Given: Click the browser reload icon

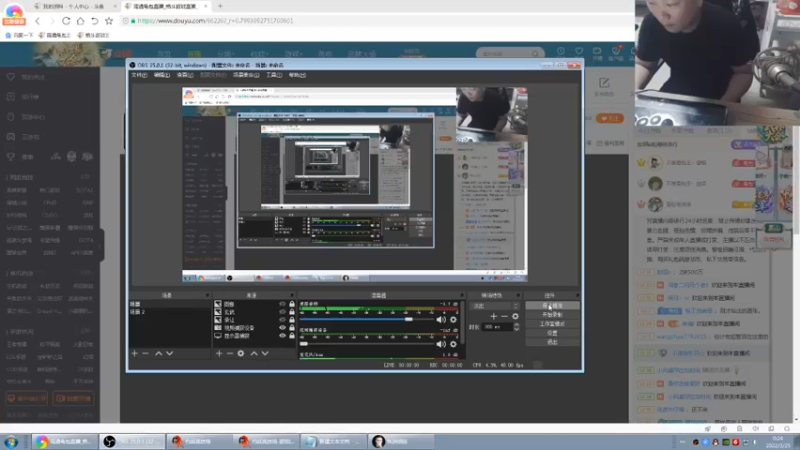Looking at the screenshot, I should (66, 21).
